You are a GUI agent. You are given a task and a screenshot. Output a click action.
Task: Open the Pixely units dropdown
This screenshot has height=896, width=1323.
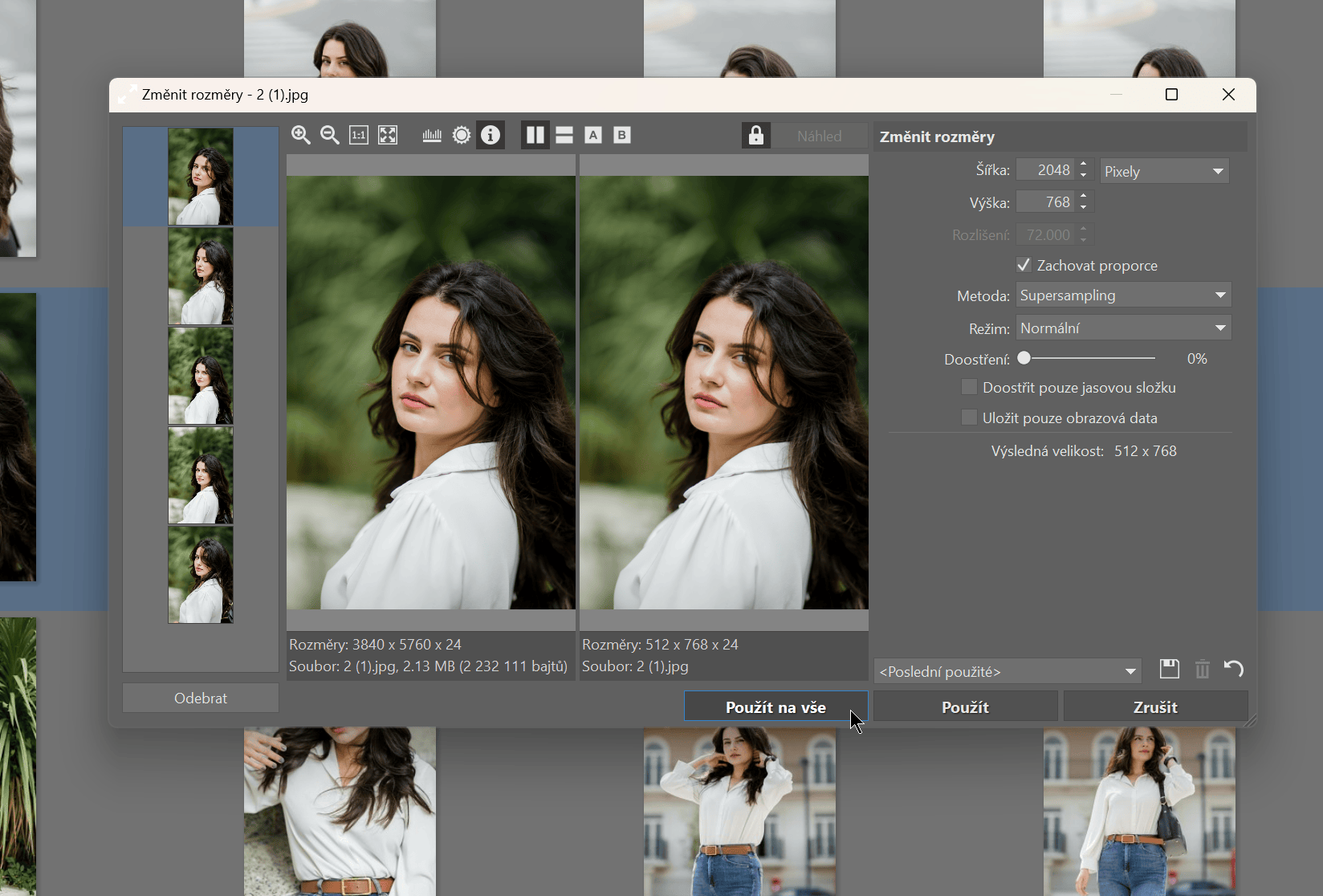(1164, 171)
